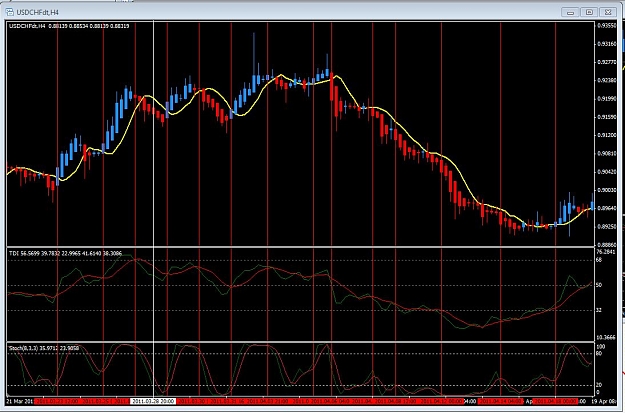The image size is (625, 413).
Task: Click the 20 level on Stochastic scale
Action: pyautogui.click(x=599, y=385)
